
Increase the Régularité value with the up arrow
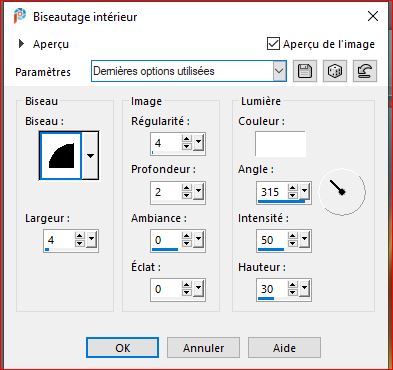[187, 139]
